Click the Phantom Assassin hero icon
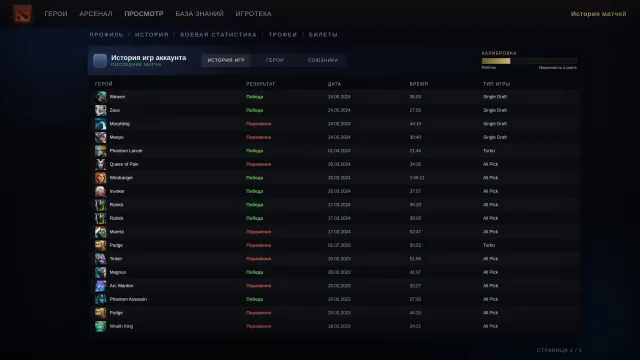 (100, 299)
